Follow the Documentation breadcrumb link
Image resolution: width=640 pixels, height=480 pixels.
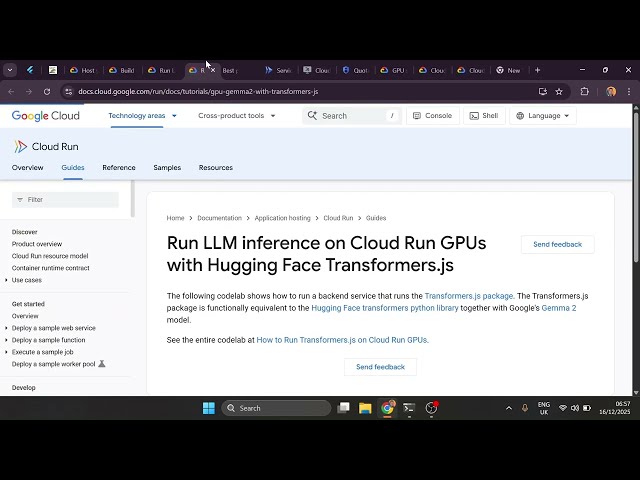tap(219, 218)
